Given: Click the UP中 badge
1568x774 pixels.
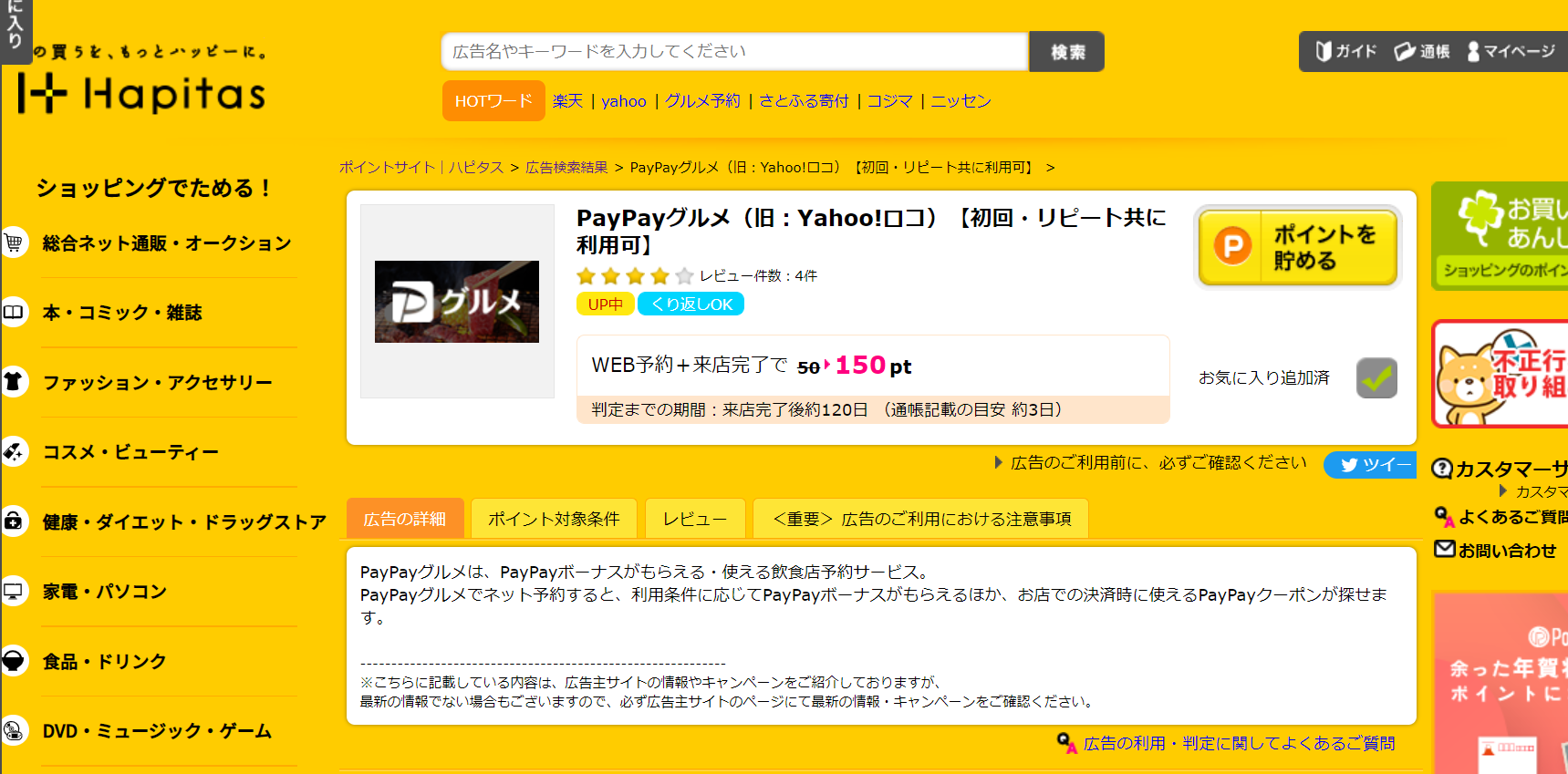Looking at the screenshot, I should [605, 304].
